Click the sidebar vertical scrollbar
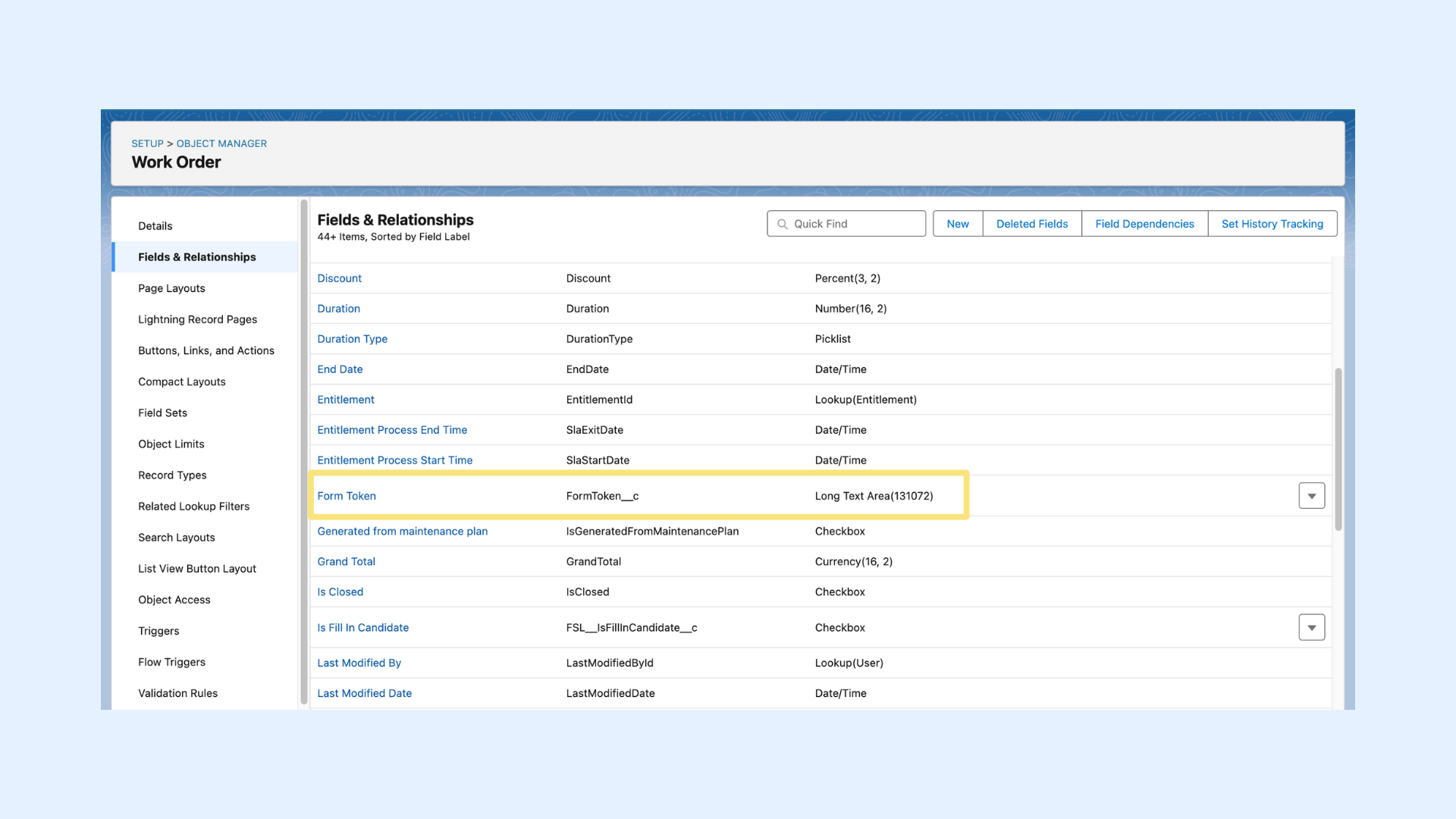 pos(303,451)
